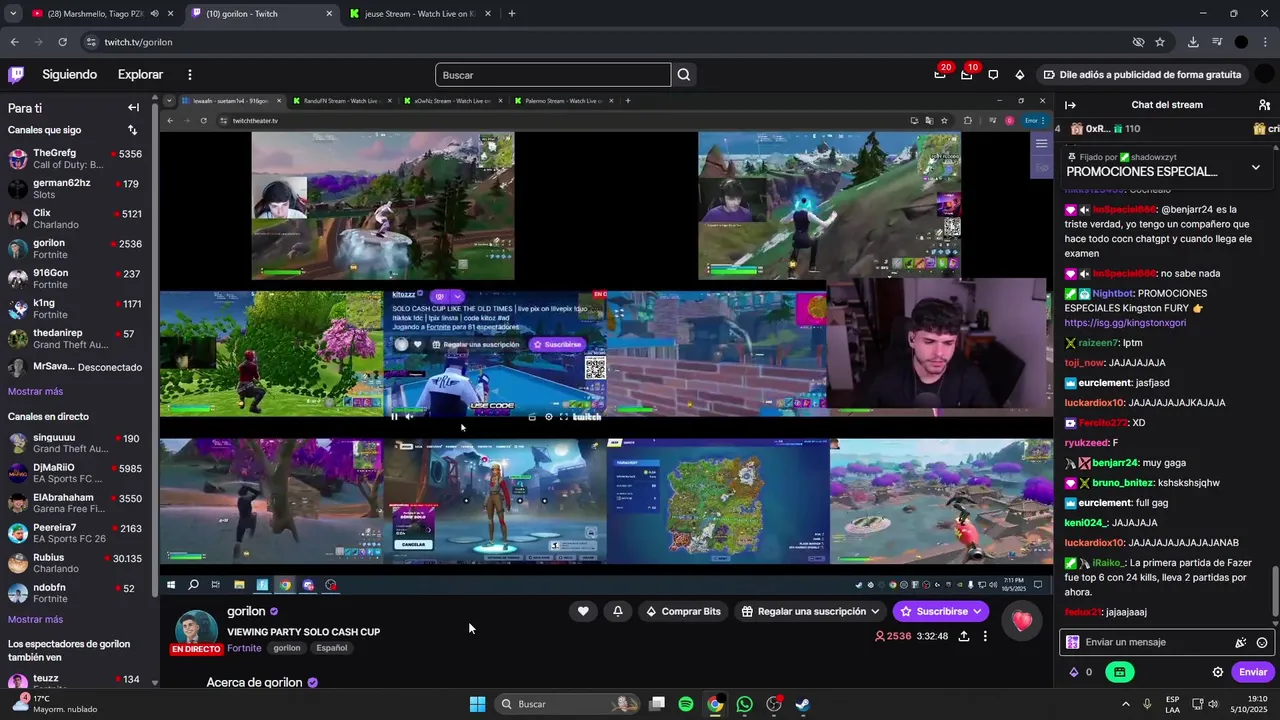The height and width of the screenshot is (720, 1280).
Task: Open the Explorar tab
Action: pyautogui.click(x=140, y=74)
